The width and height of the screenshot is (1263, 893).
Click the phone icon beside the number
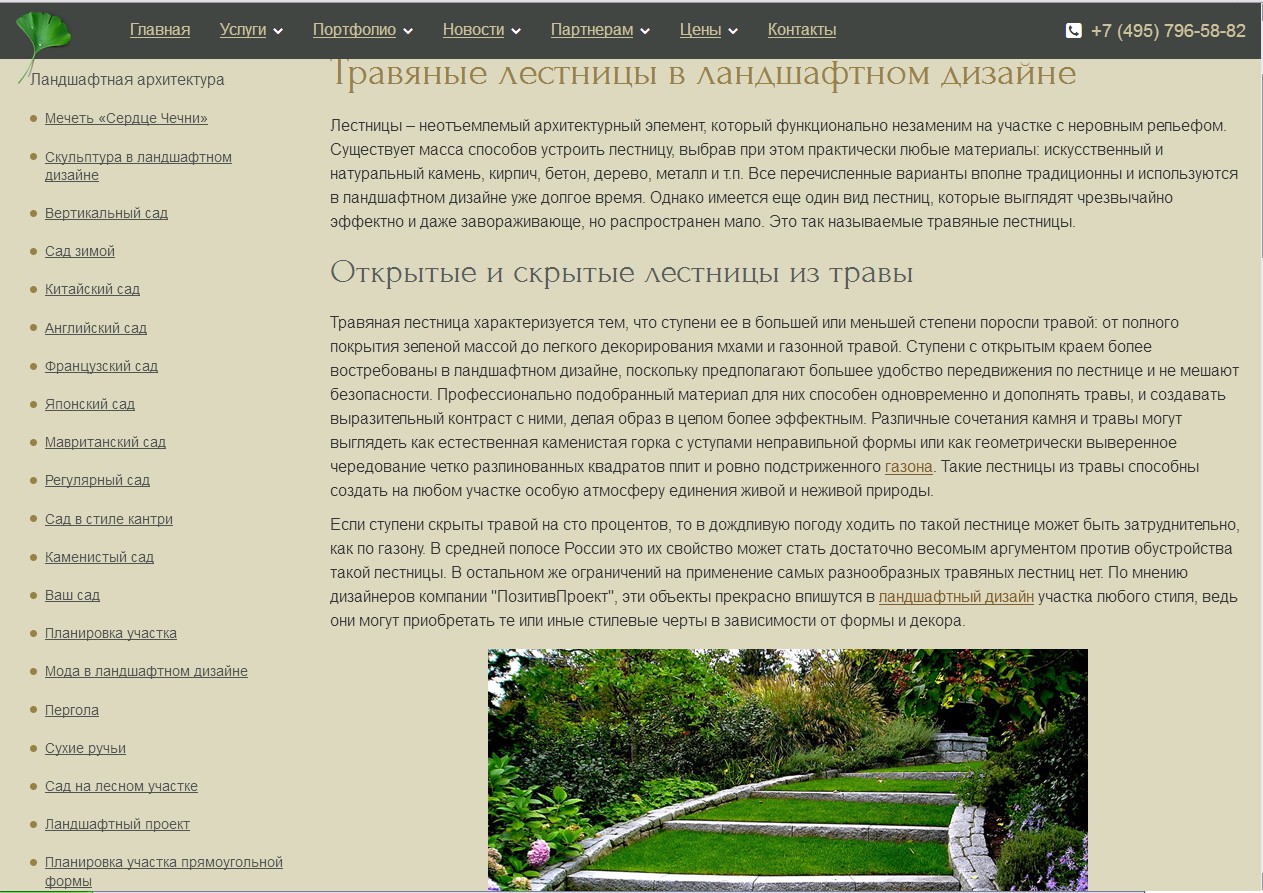point(1074,31)
